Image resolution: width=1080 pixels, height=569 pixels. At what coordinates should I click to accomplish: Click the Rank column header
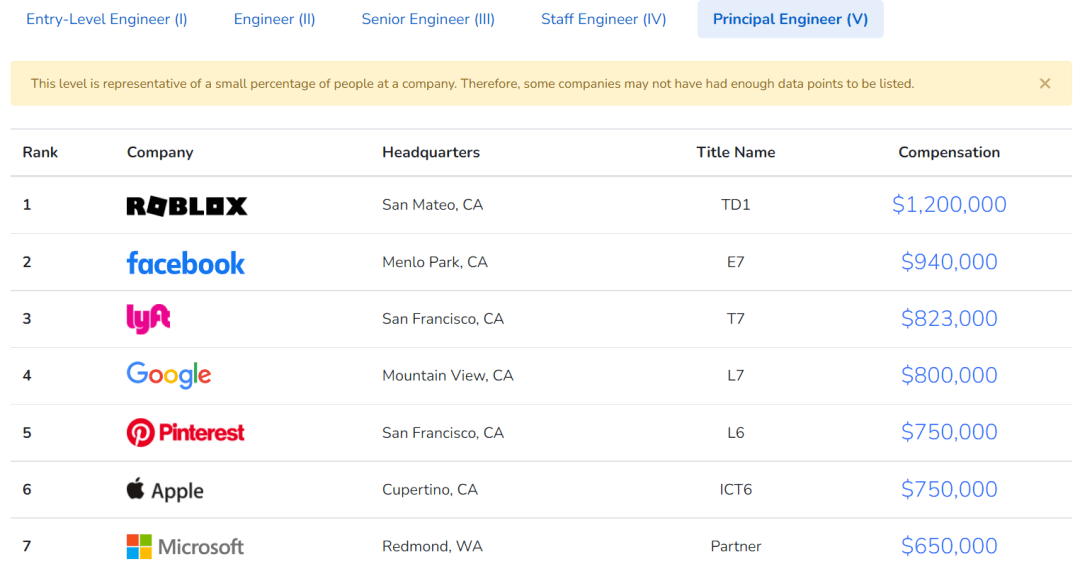40,152
